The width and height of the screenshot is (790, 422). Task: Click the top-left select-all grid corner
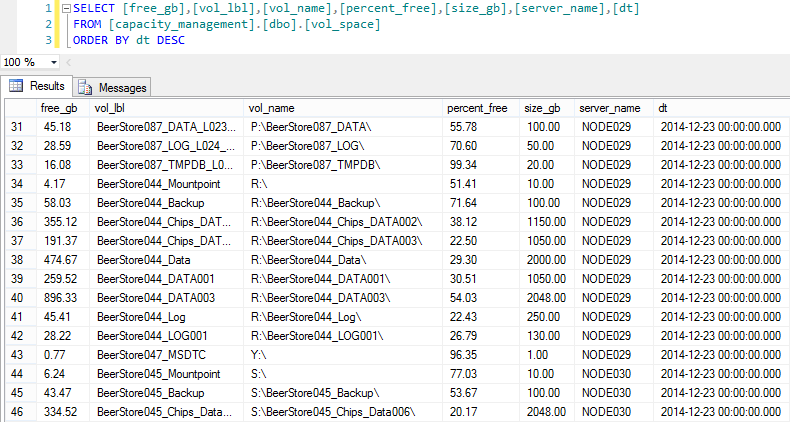[x=17, y=108]
